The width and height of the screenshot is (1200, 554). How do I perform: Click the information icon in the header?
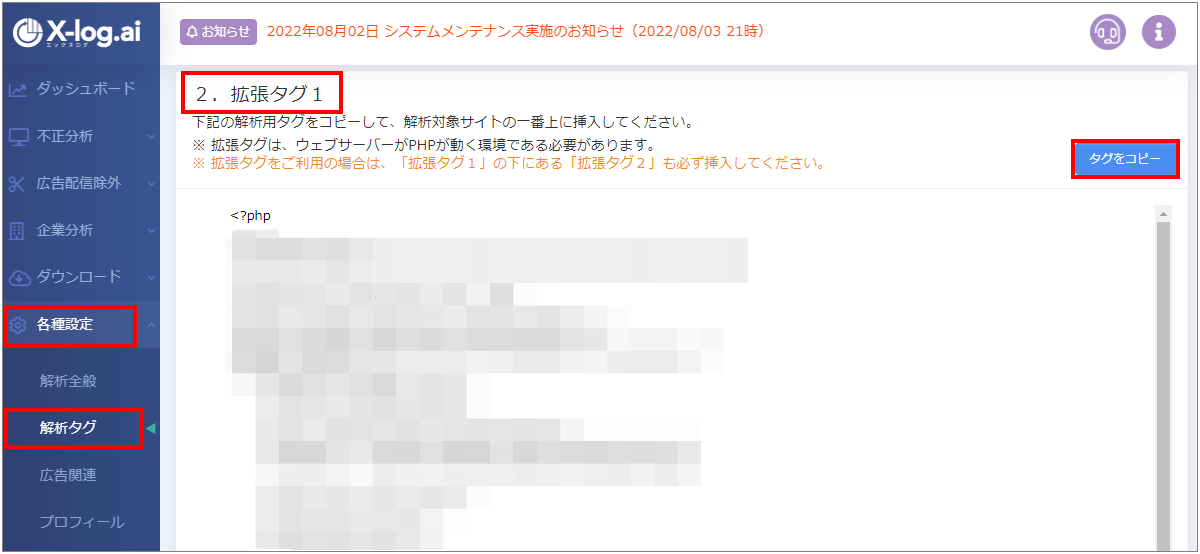[1159, 32]
